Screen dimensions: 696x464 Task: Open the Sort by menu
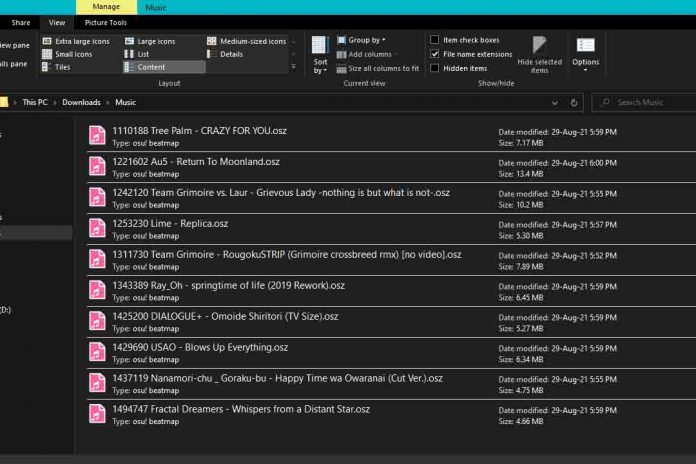tap(320, 55)
